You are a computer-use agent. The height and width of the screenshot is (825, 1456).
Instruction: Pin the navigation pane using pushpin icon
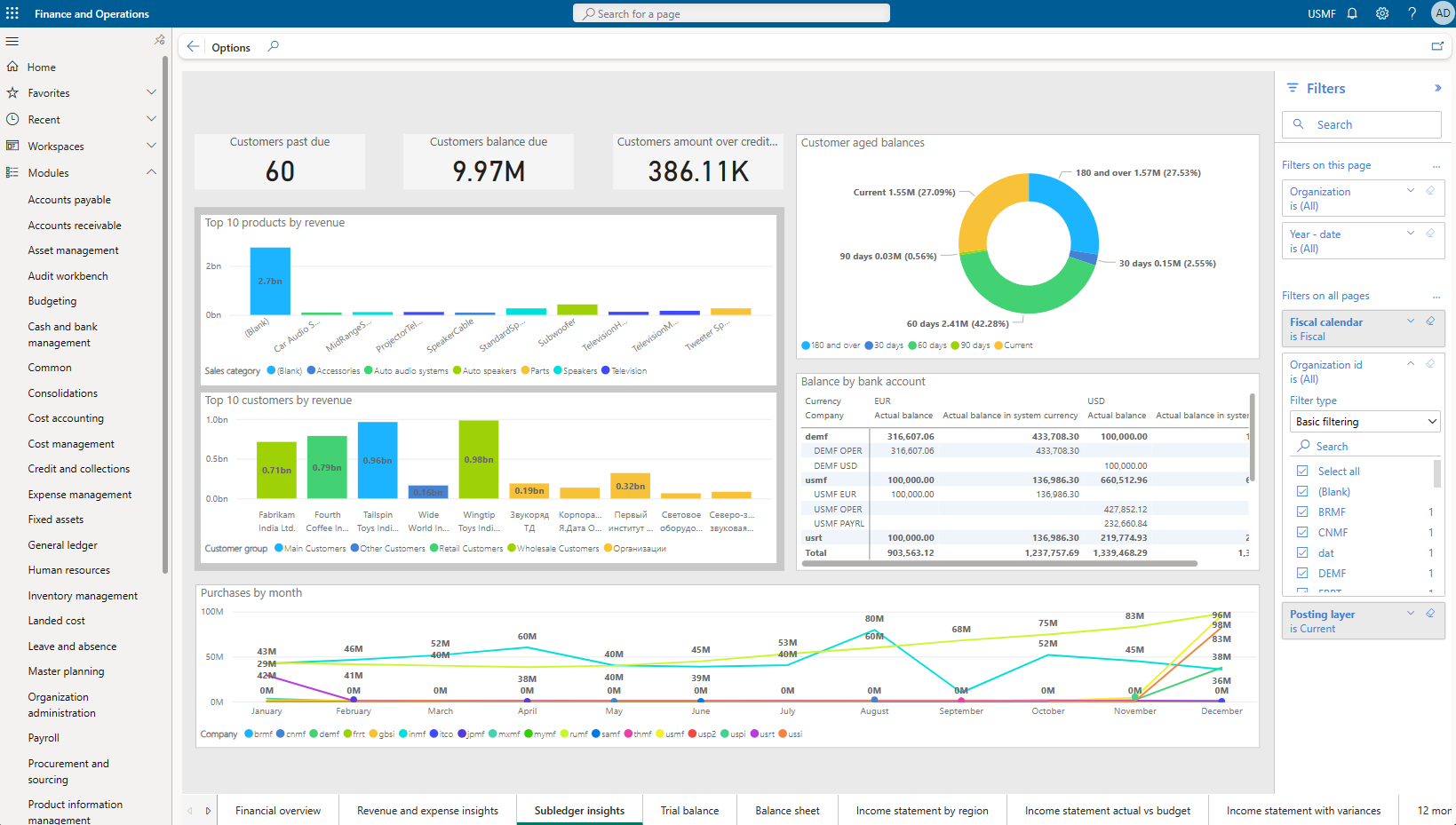(159, 40)
